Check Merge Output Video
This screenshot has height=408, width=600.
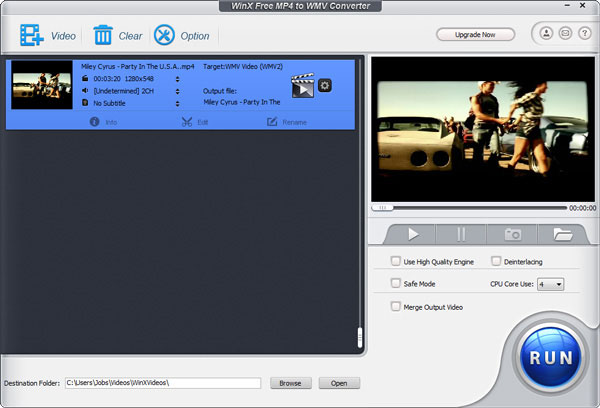tap(396, 306)
